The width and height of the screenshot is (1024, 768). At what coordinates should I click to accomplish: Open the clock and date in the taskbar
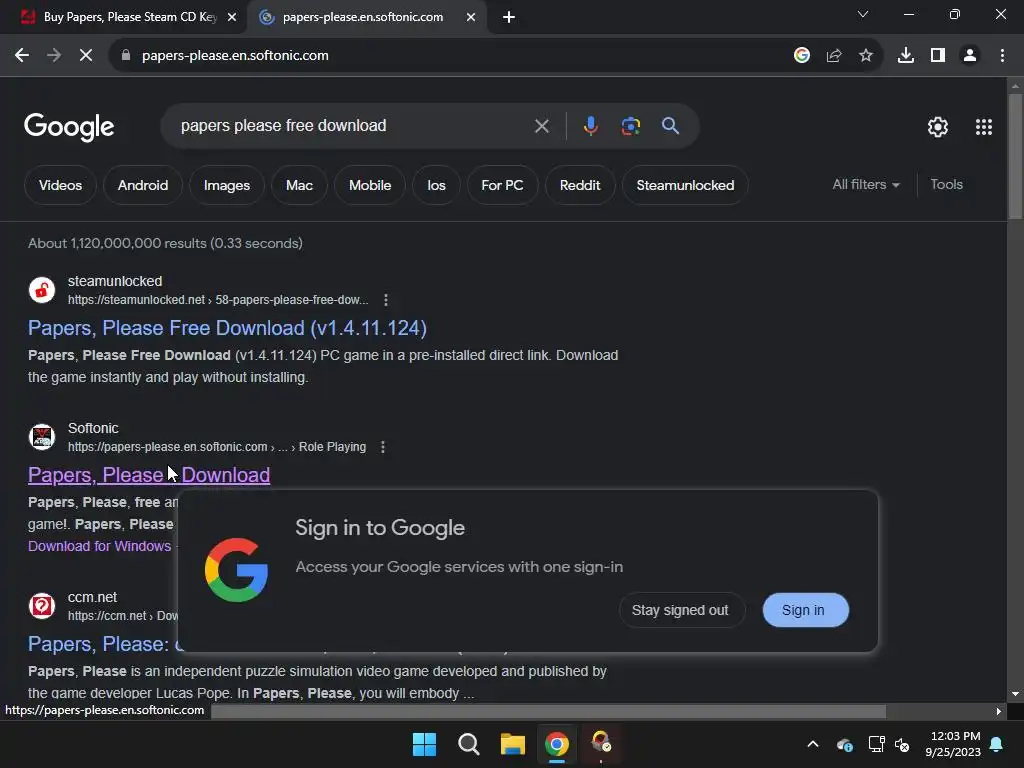tap(953, 744)
